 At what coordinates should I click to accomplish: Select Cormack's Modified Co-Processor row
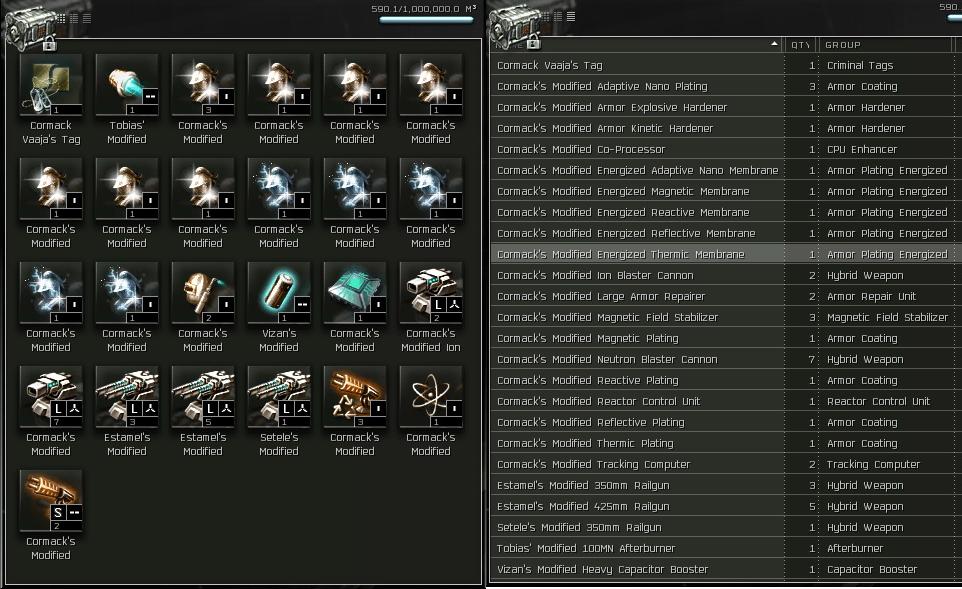(x=726, y=149)
